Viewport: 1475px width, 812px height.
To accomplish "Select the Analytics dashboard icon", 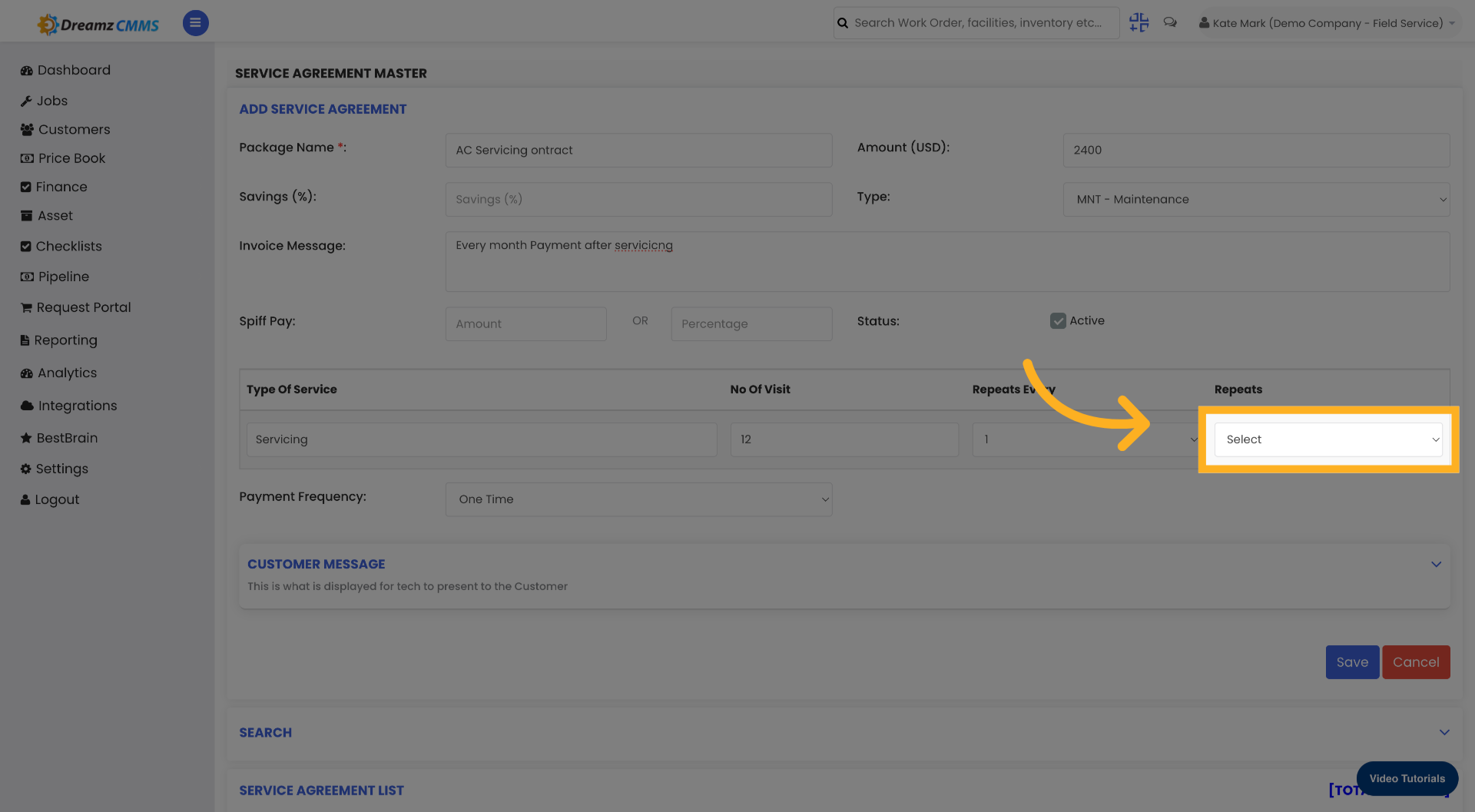I will pyautogui.click(x=27, y=373).
